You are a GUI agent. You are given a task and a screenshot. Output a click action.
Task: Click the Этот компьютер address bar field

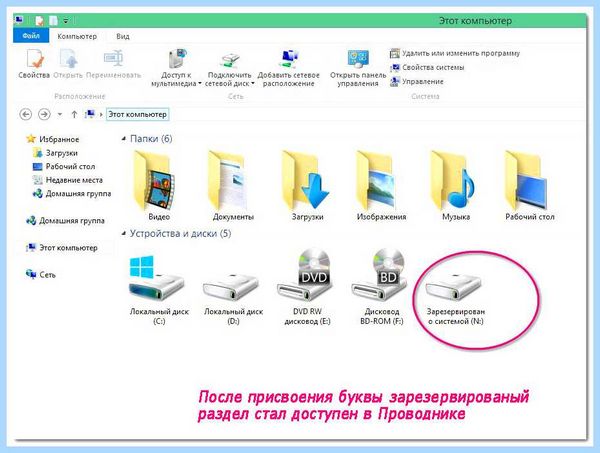[x=137, y=114]
